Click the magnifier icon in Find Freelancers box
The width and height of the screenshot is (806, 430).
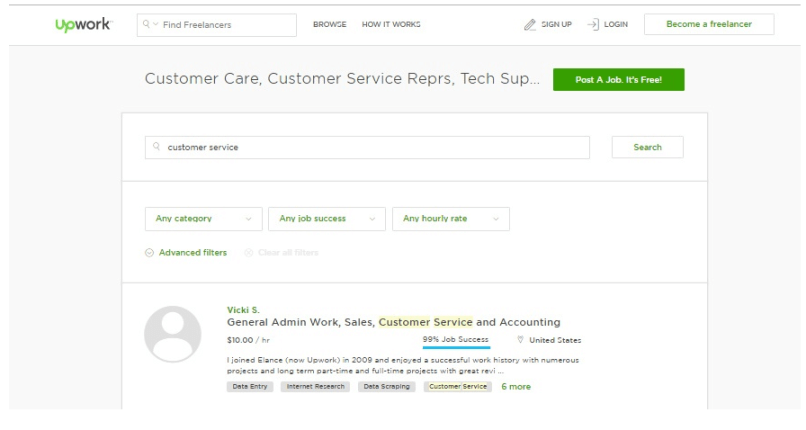146,24
